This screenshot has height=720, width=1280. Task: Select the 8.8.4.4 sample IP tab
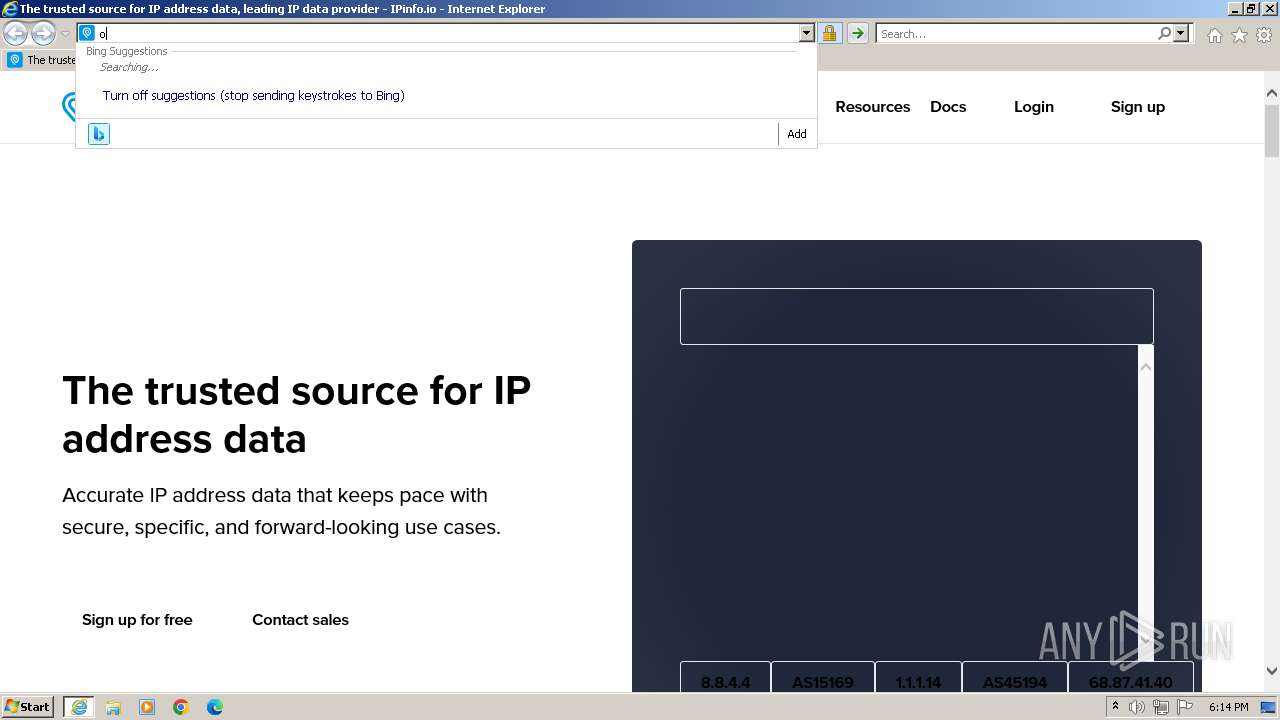click(x=725, y=682)
